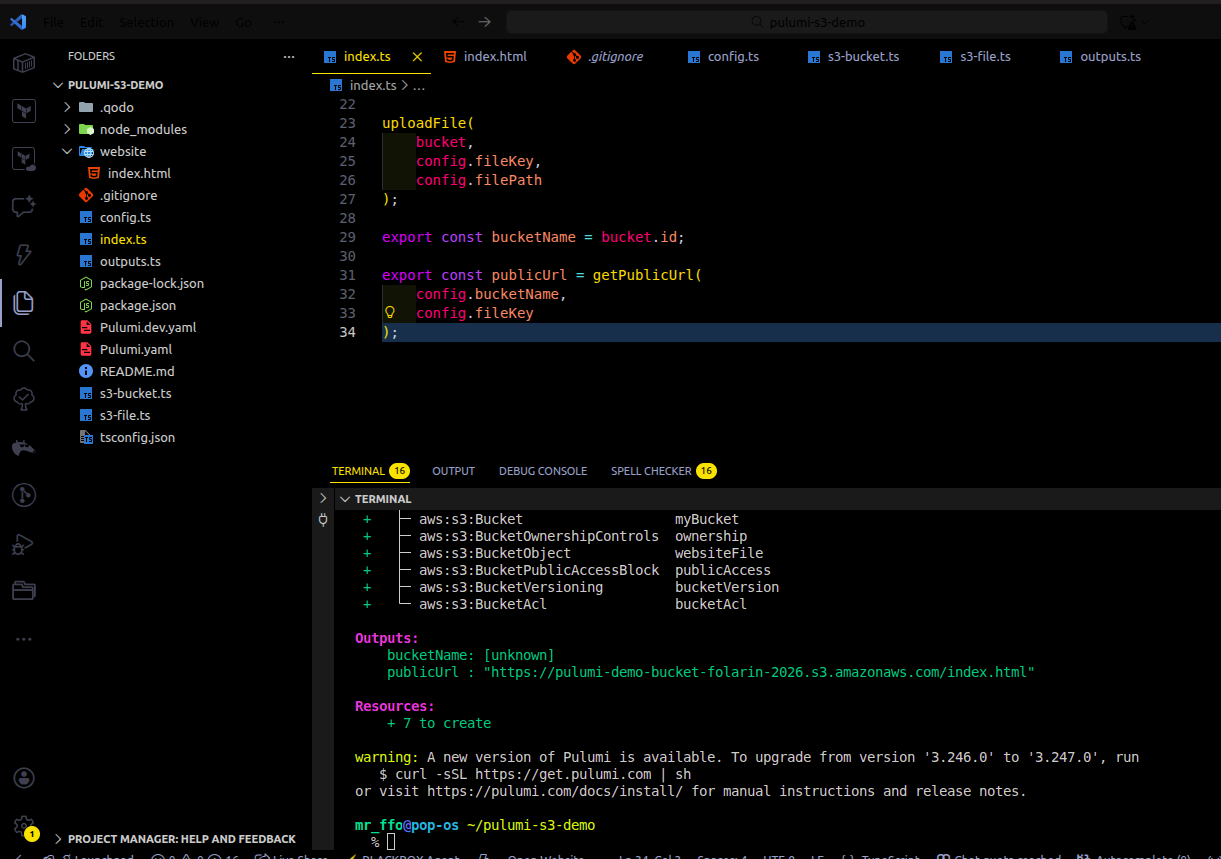Select the TERMINAL panel tab

point(371,471)
